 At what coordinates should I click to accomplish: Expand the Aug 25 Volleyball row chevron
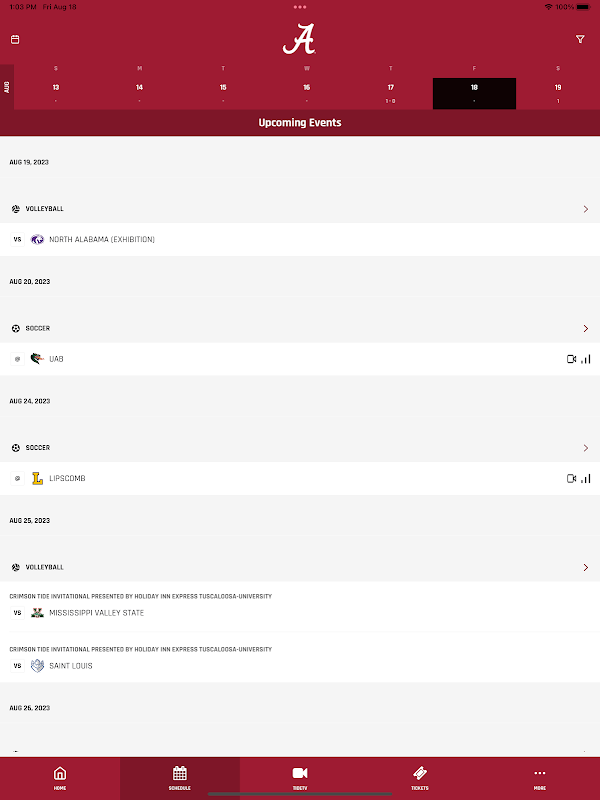click(x=586, y=567)
